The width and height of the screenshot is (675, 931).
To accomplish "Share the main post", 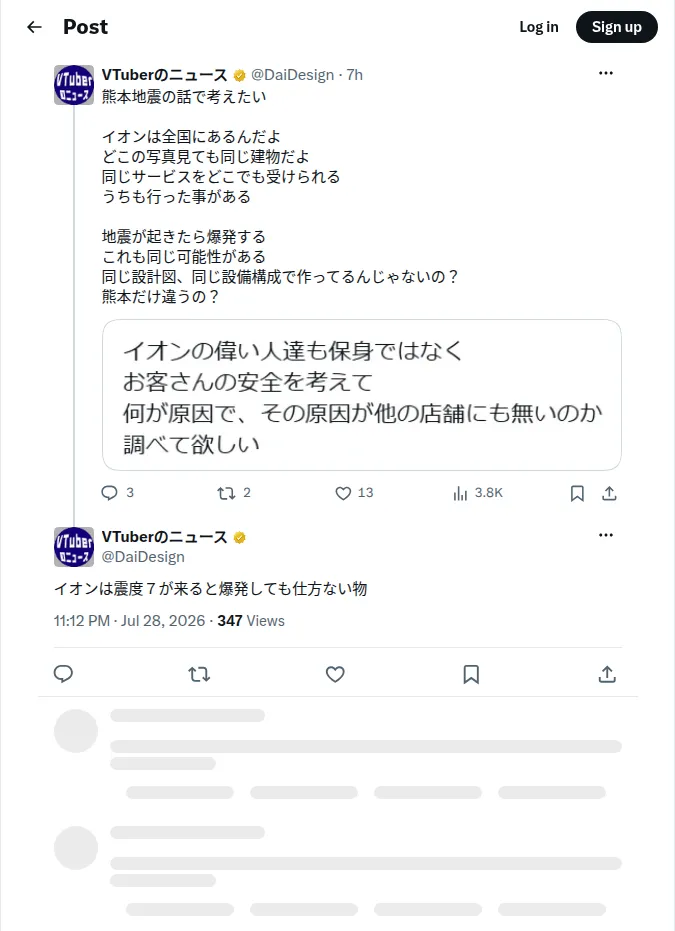I will pyautogui.click(x=607, y=674).
